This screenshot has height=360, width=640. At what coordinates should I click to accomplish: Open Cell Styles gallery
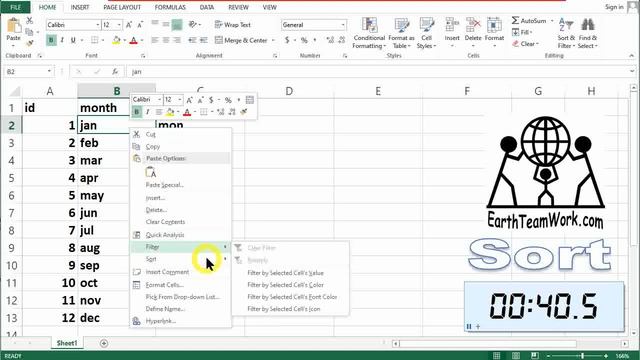coord(427,33)
